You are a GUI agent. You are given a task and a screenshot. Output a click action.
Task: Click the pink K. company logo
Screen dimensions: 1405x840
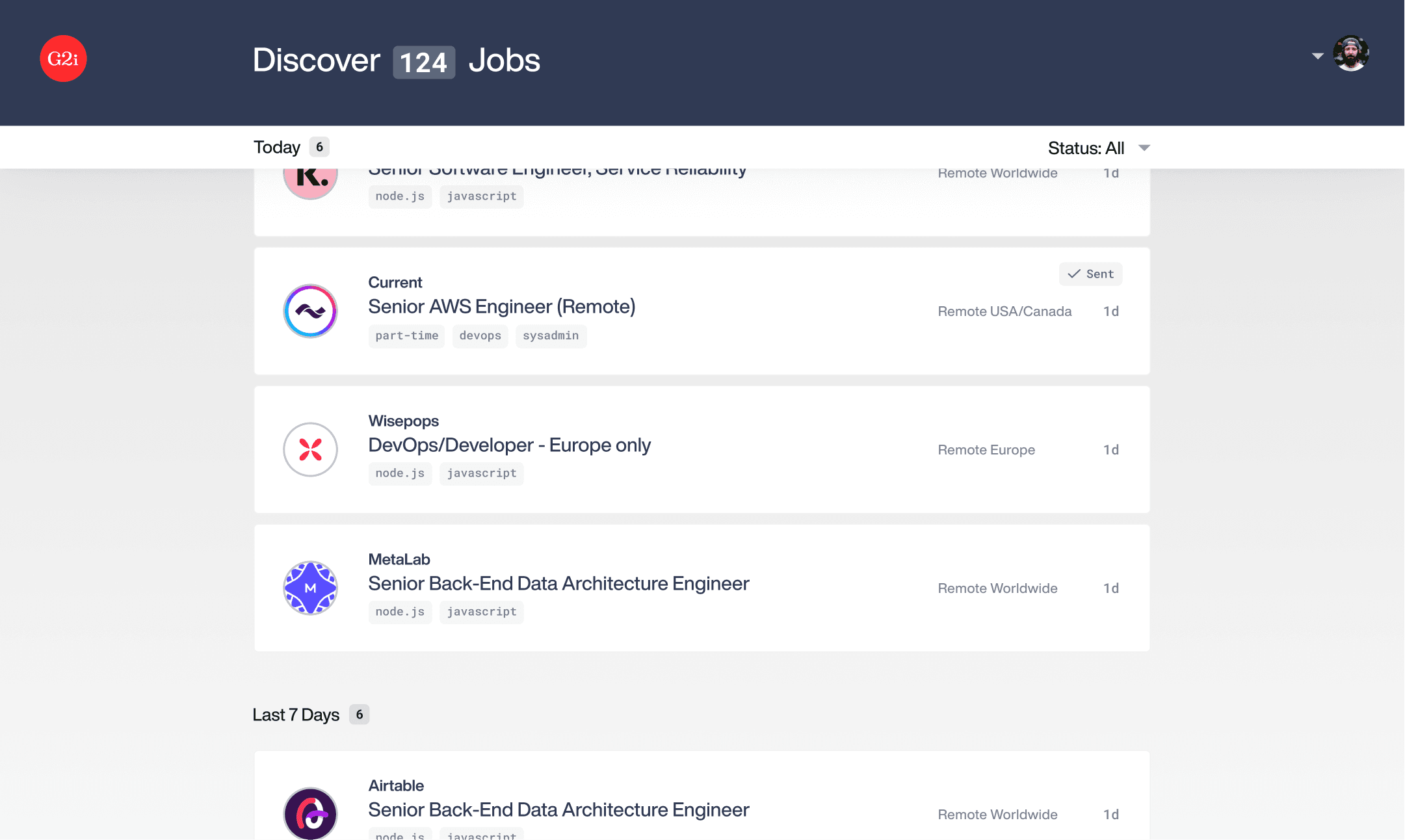[310, 176]
